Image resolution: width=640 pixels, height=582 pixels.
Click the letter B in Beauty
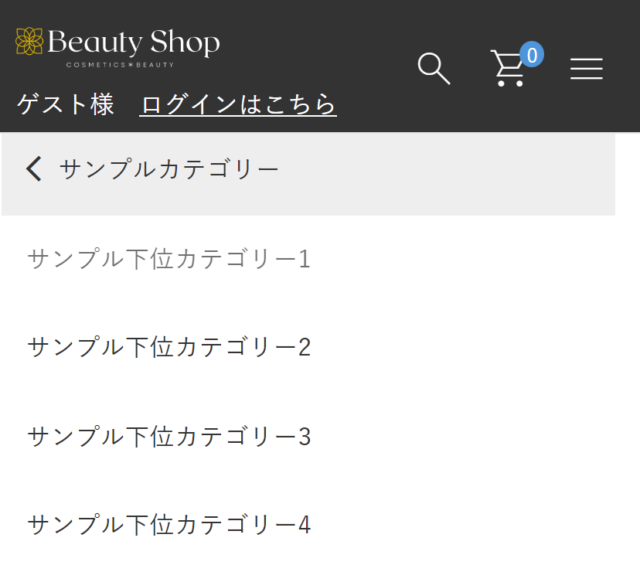[58, 43]
